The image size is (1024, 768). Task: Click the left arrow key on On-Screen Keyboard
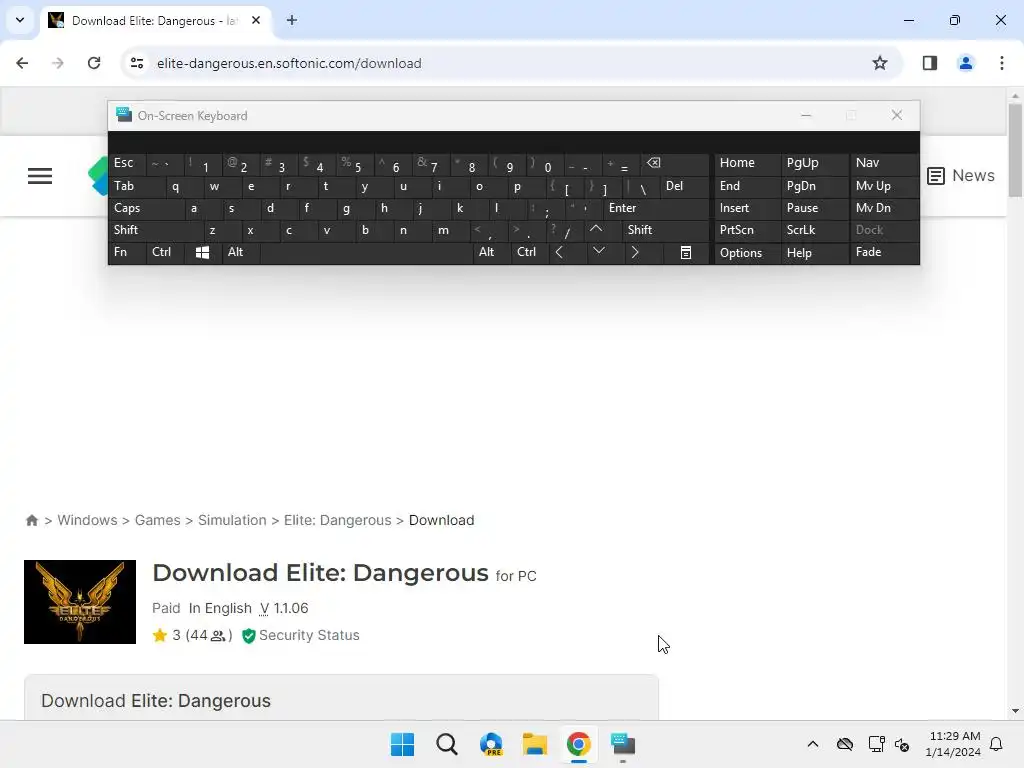[559, 253]
